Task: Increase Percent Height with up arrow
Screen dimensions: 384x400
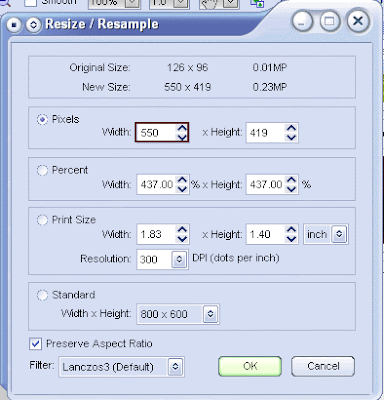Action: [x=291, y=180]
